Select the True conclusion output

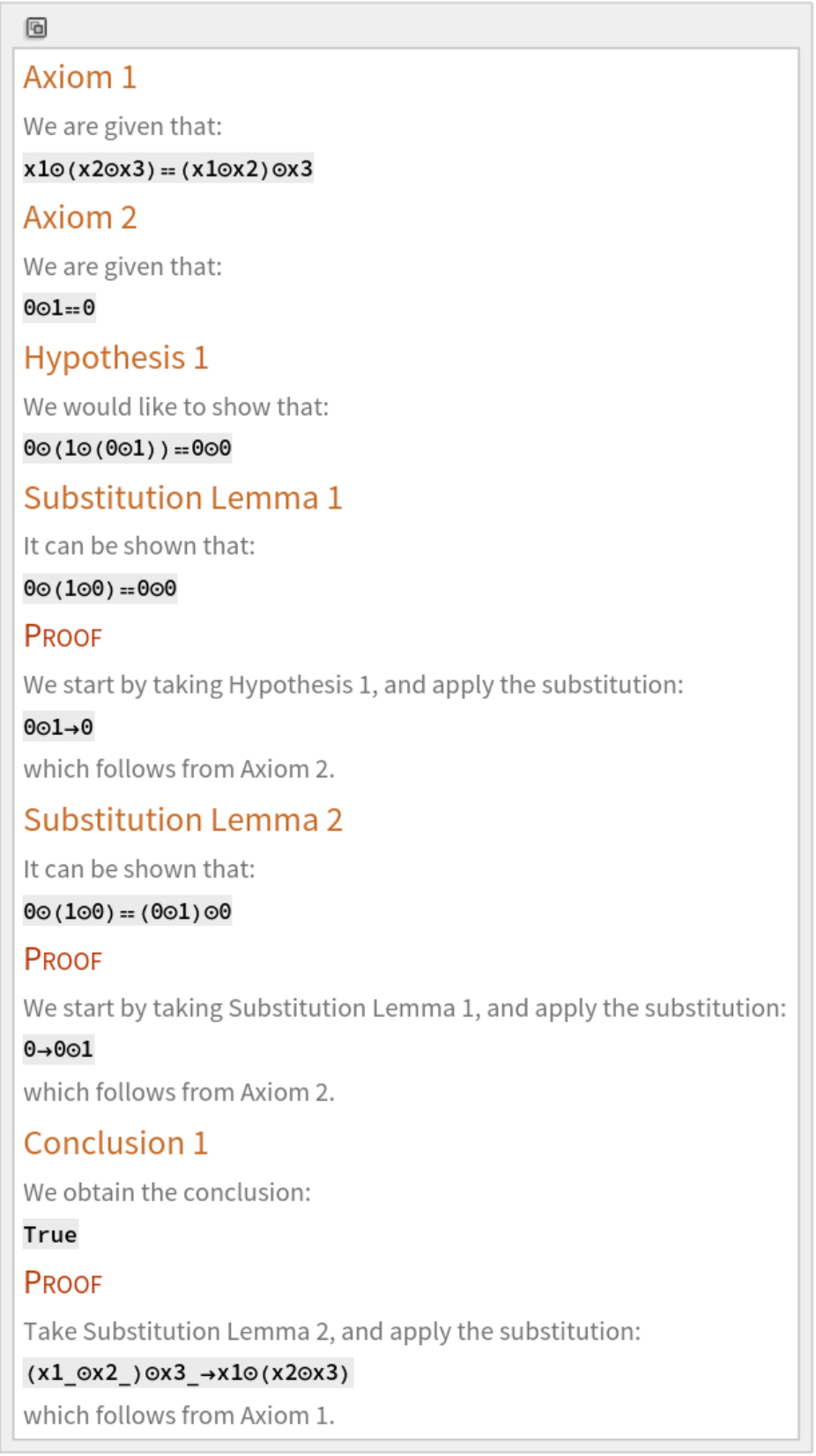(x=50, y=1234)
